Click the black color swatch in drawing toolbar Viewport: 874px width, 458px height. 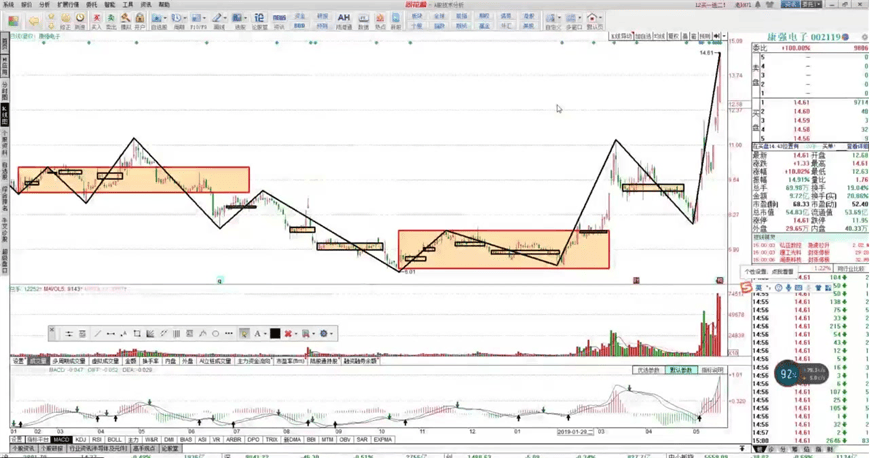[274, 333]
